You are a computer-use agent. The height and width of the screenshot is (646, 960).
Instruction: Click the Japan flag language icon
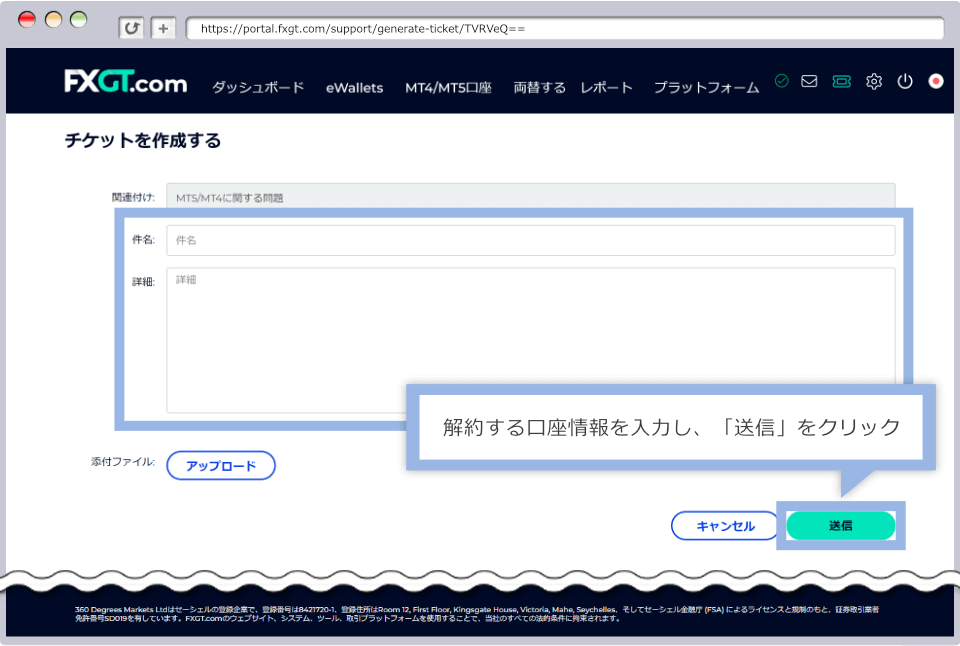click(x=936, y=81)
